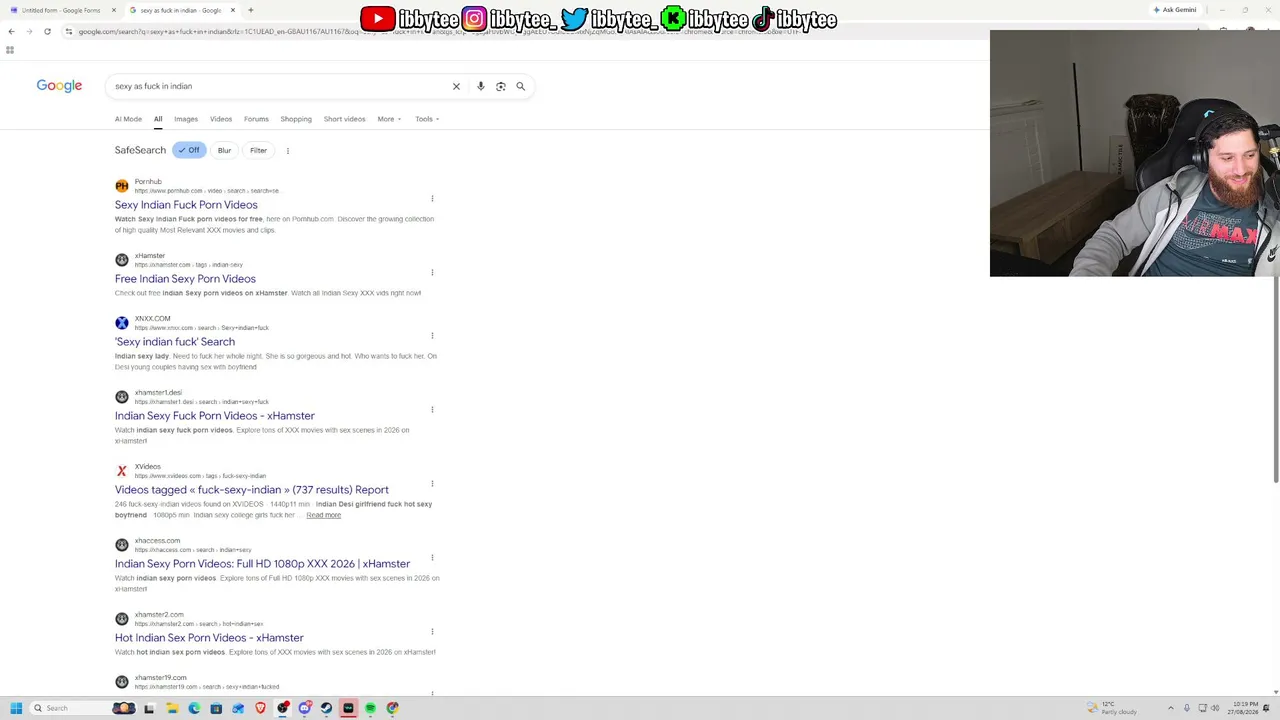Set SafeSearch to Off
Screen dimensions: 1280x720
click(x=189, y=150)
